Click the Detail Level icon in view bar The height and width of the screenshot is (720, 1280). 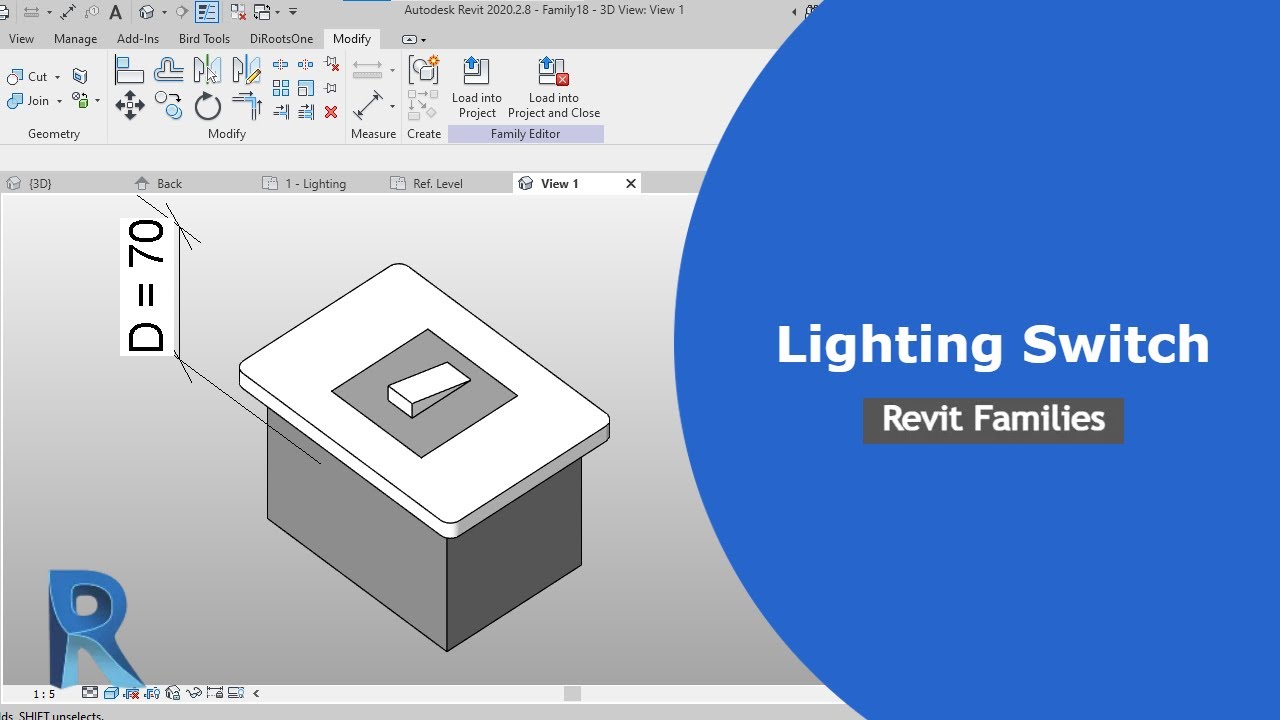(90, 692)
